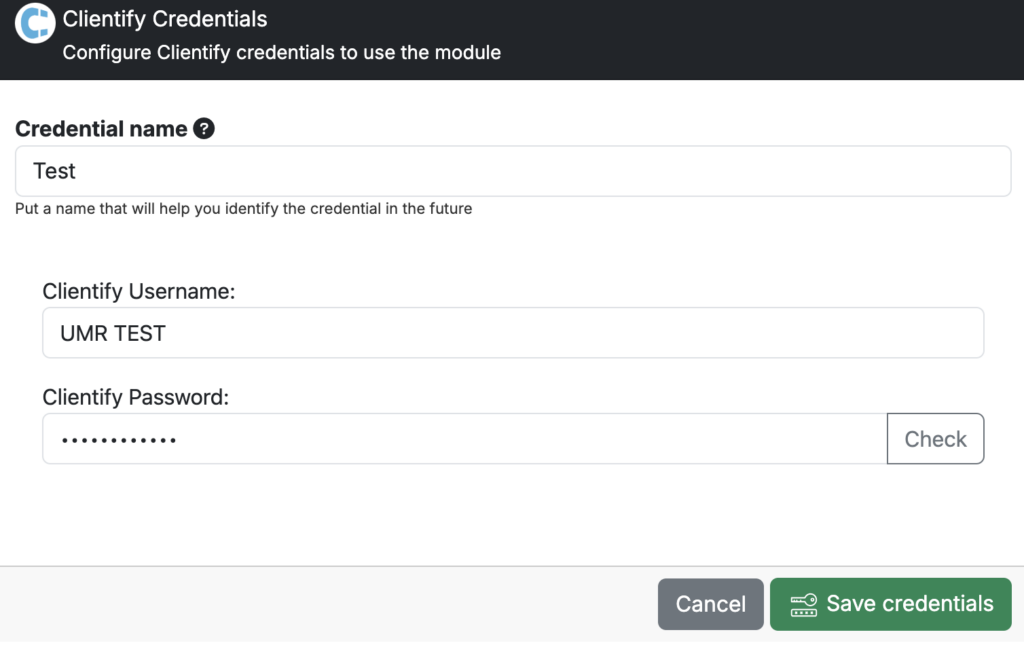Click the key icon on Save credentials
This screenshot has height=645, width=1024.
point(803,605)
